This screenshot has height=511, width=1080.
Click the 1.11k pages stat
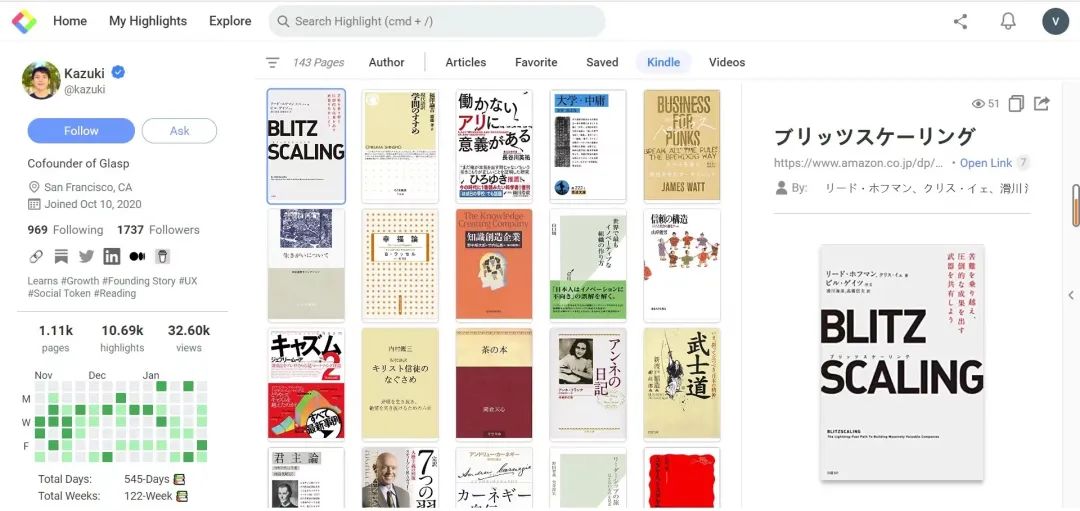[55, 337]
